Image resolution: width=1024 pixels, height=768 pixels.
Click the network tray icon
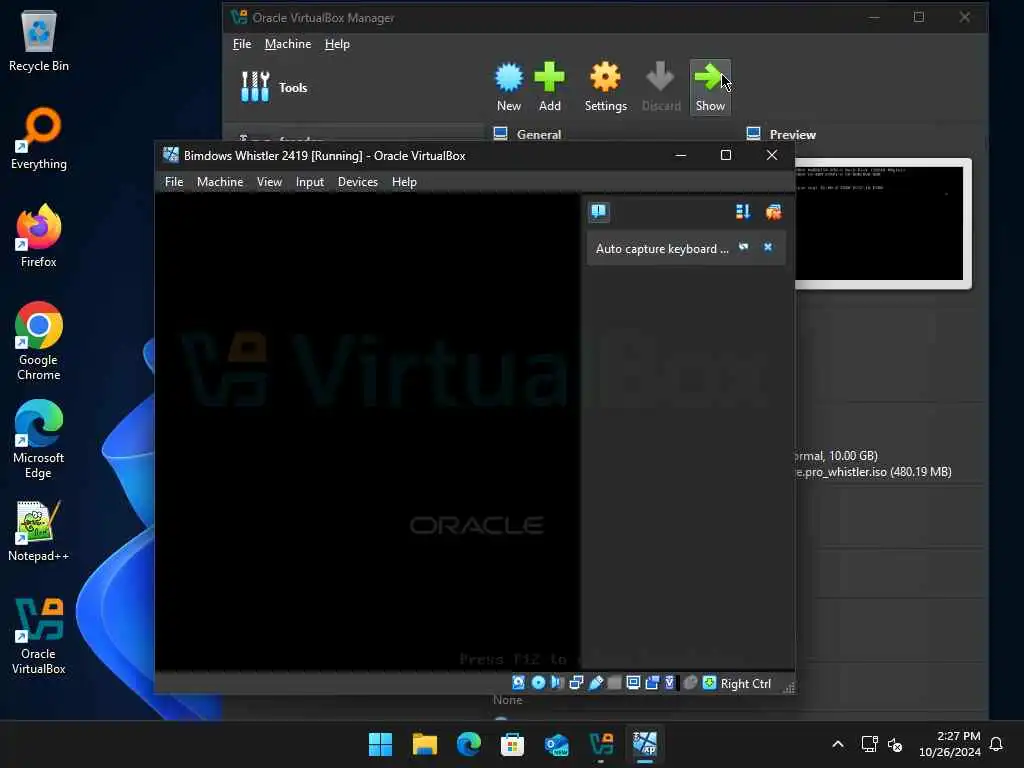[x=869, y=744]
